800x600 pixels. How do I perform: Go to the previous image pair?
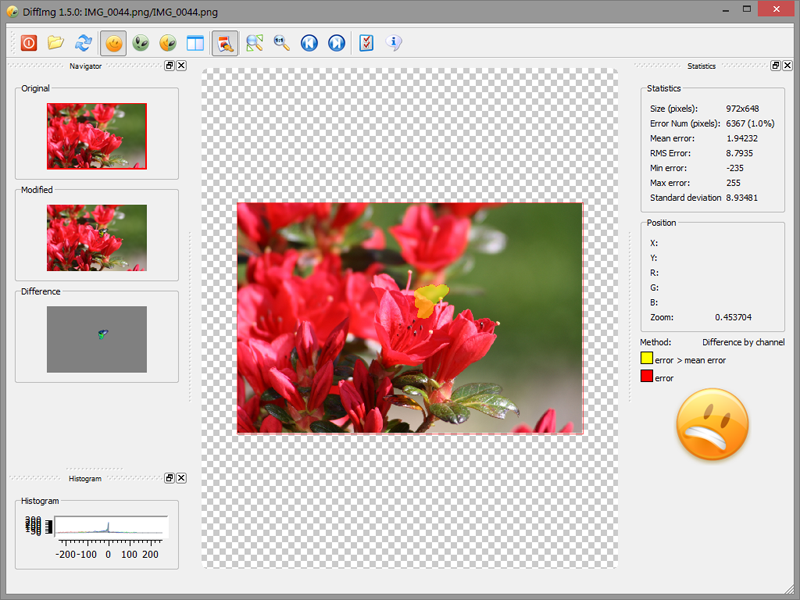coord(309,43)
